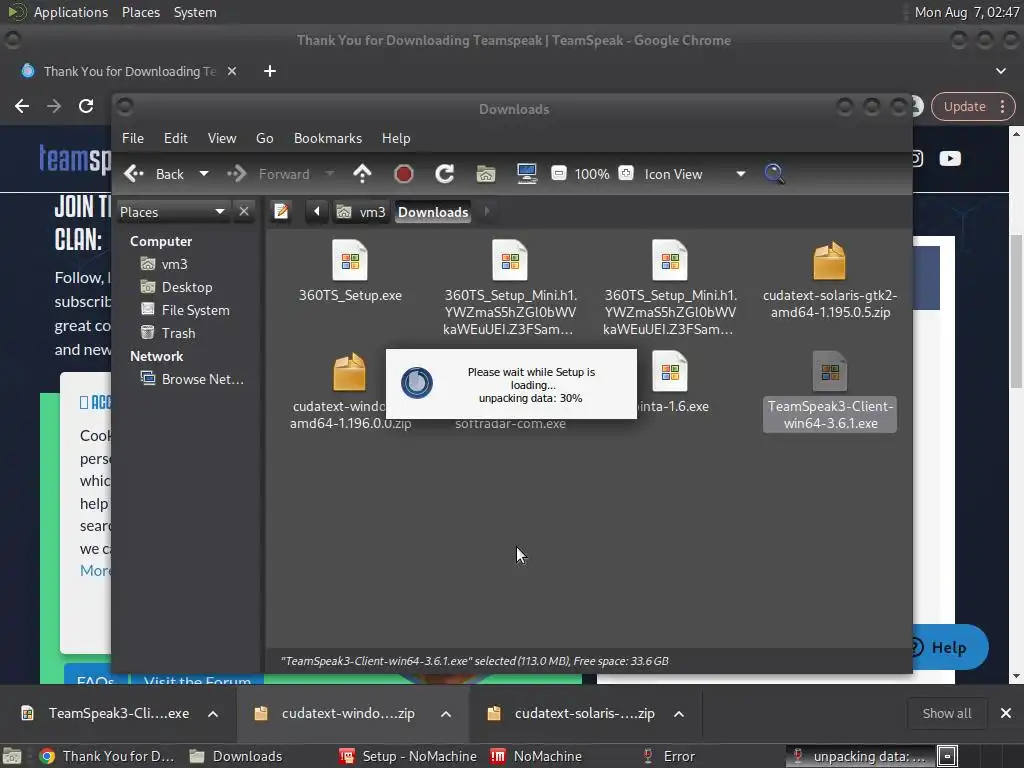1024x768 pixels.
Task: Open Browse Network in the sidebar
Action: click(x=192, y=379)
